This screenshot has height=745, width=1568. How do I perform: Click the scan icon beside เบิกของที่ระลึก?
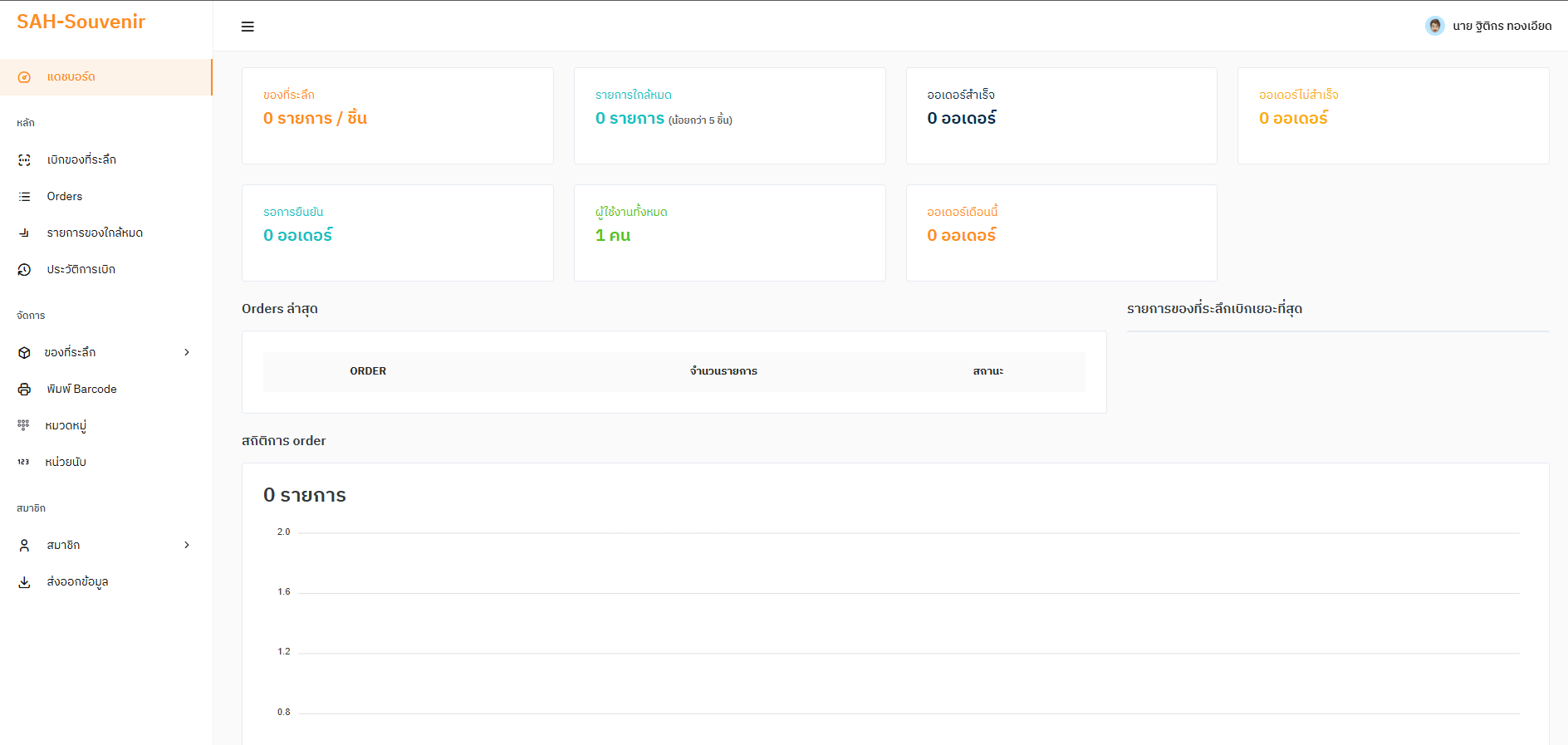tap(24, 160)
